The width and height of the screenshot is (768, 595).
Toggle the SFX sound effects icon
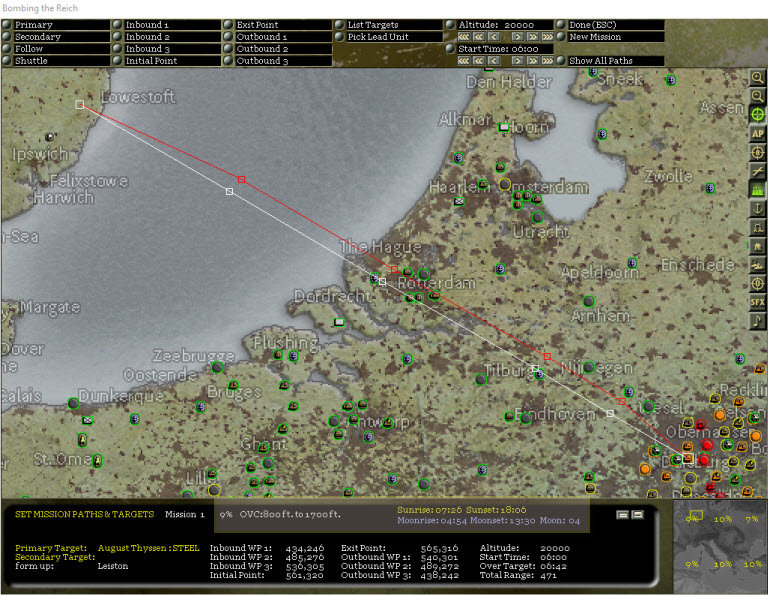point(757,302)
